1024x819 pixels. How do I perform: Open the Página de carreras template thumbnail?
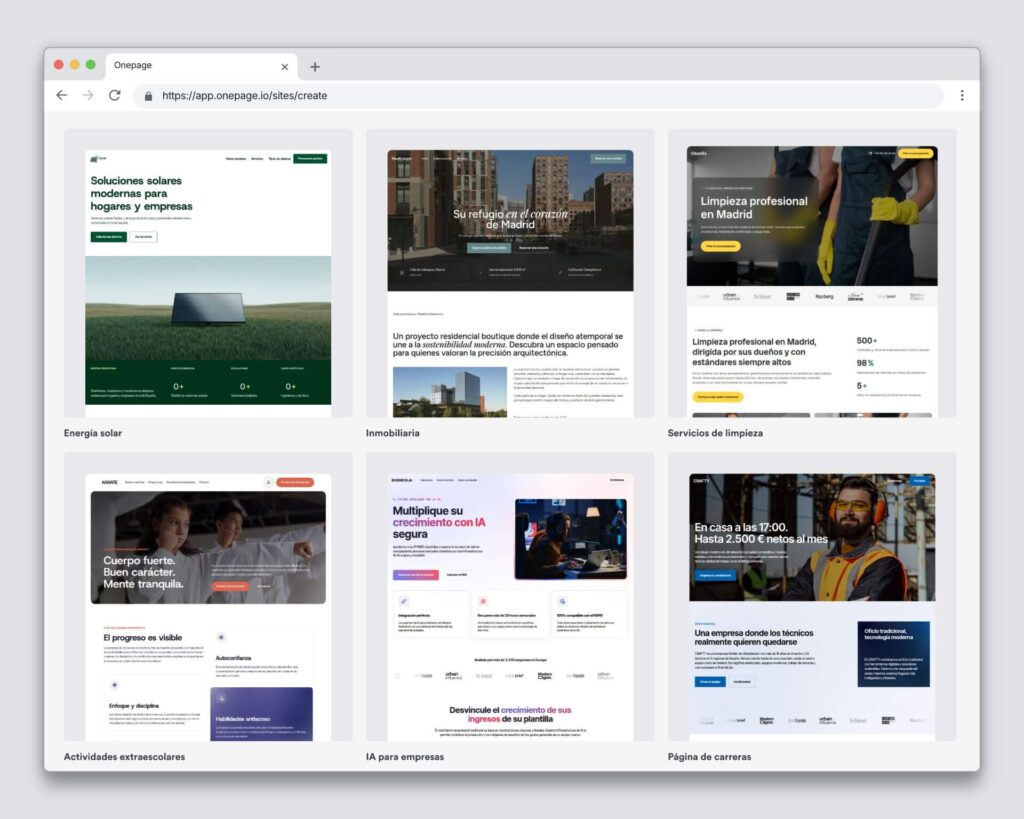pyautogui.click(x=812, y=597)
